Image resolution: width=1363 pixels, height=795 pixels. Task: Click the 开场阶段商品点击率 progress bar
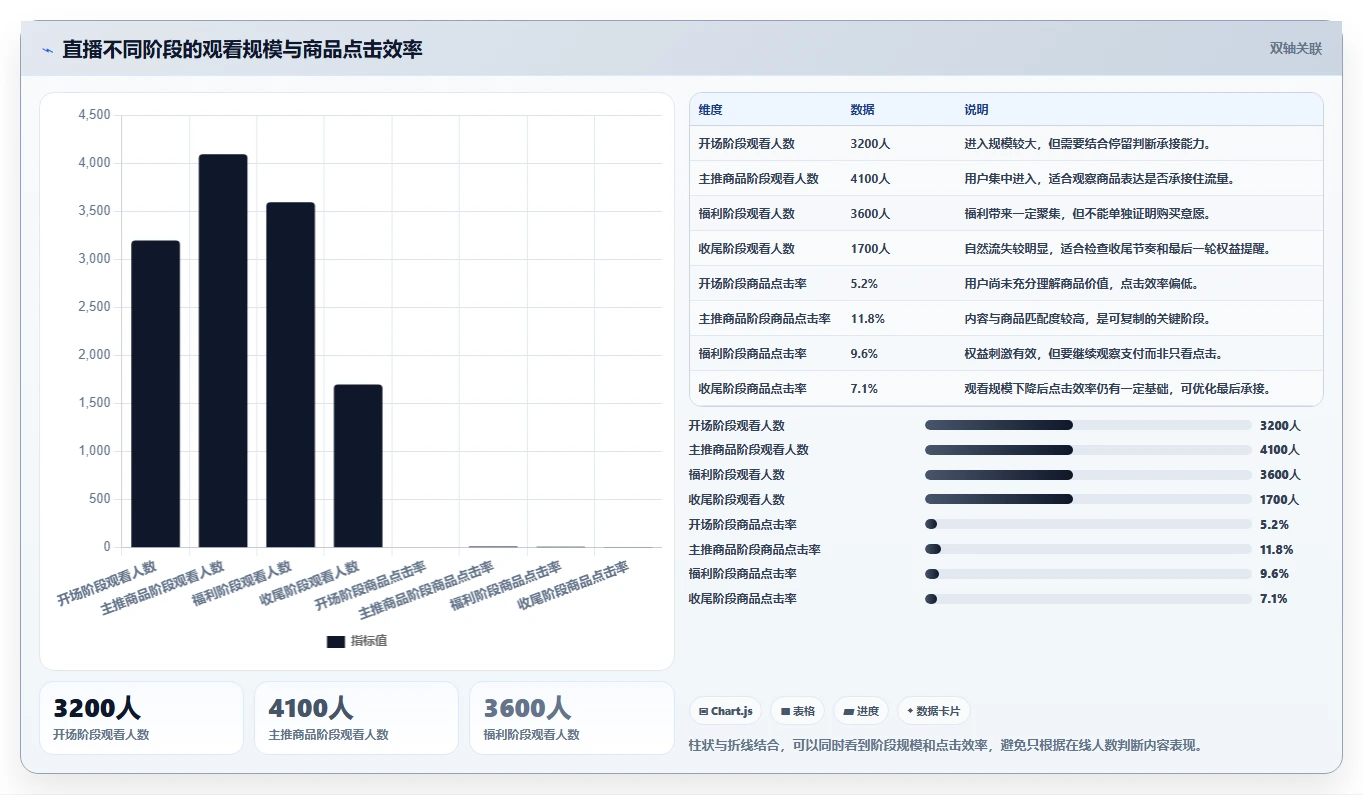tap(1088, 524)
